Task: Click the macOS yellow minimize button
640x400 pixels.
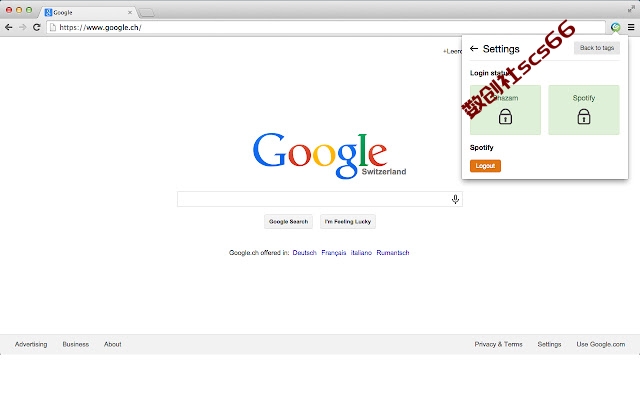Action: [x=19, y=9]
